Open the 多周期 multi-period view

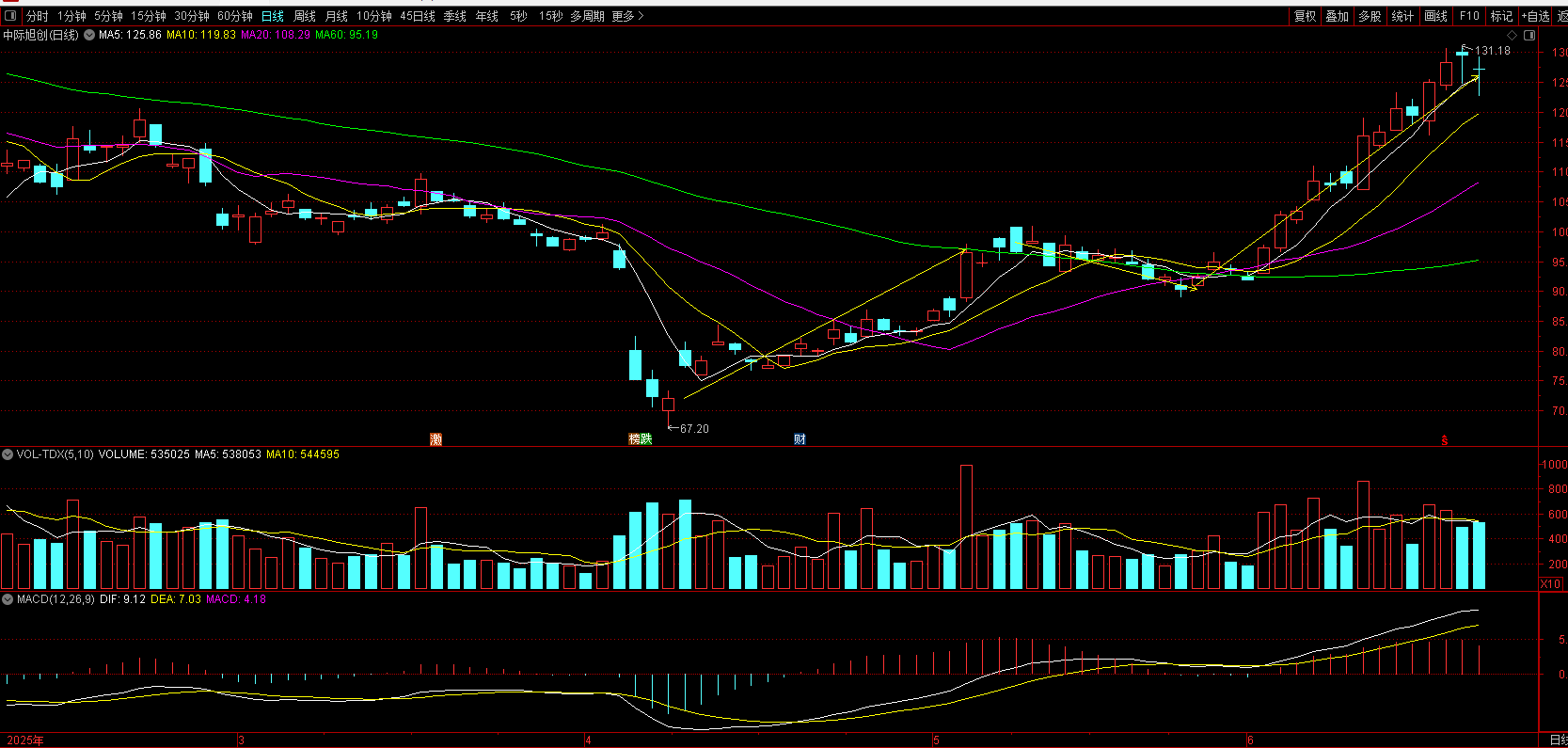587,16
